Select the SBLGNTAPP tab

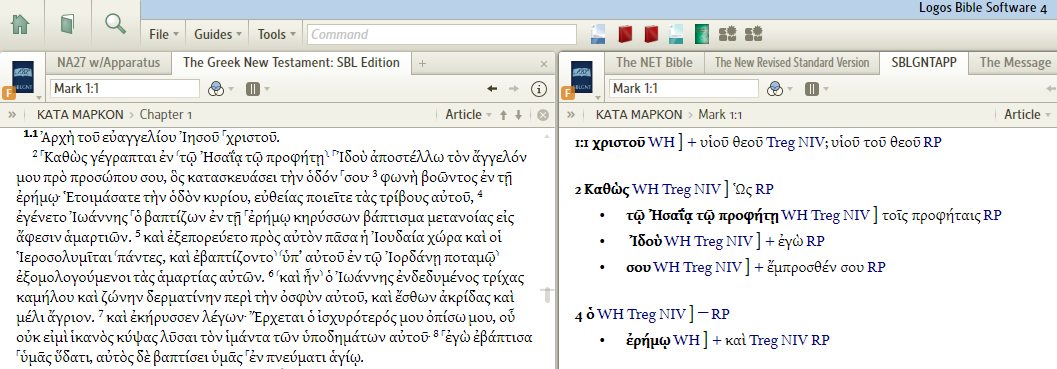(924, 63)
